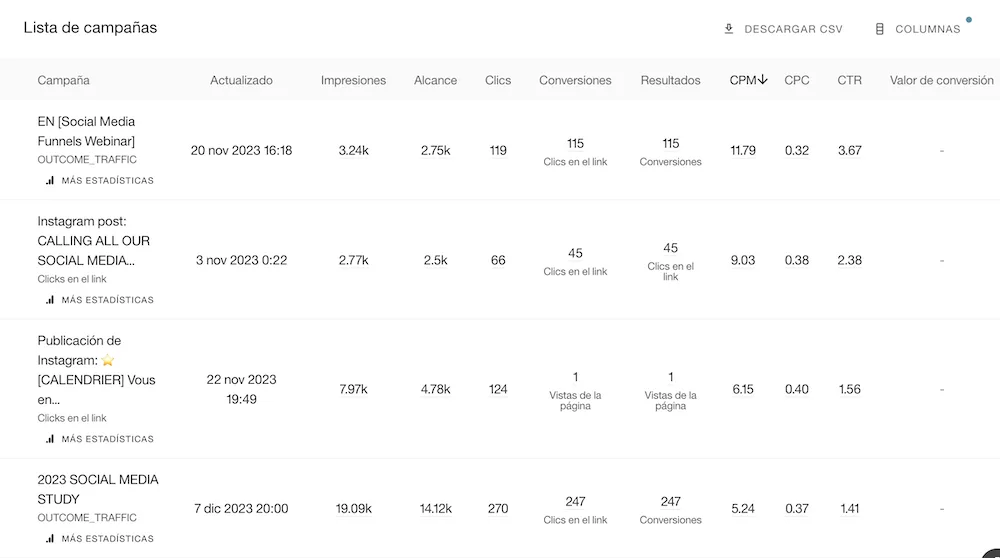Screen dimensions: 1000x558
Task: Sort by the Conversiones column header
Action: coord(575,80)
